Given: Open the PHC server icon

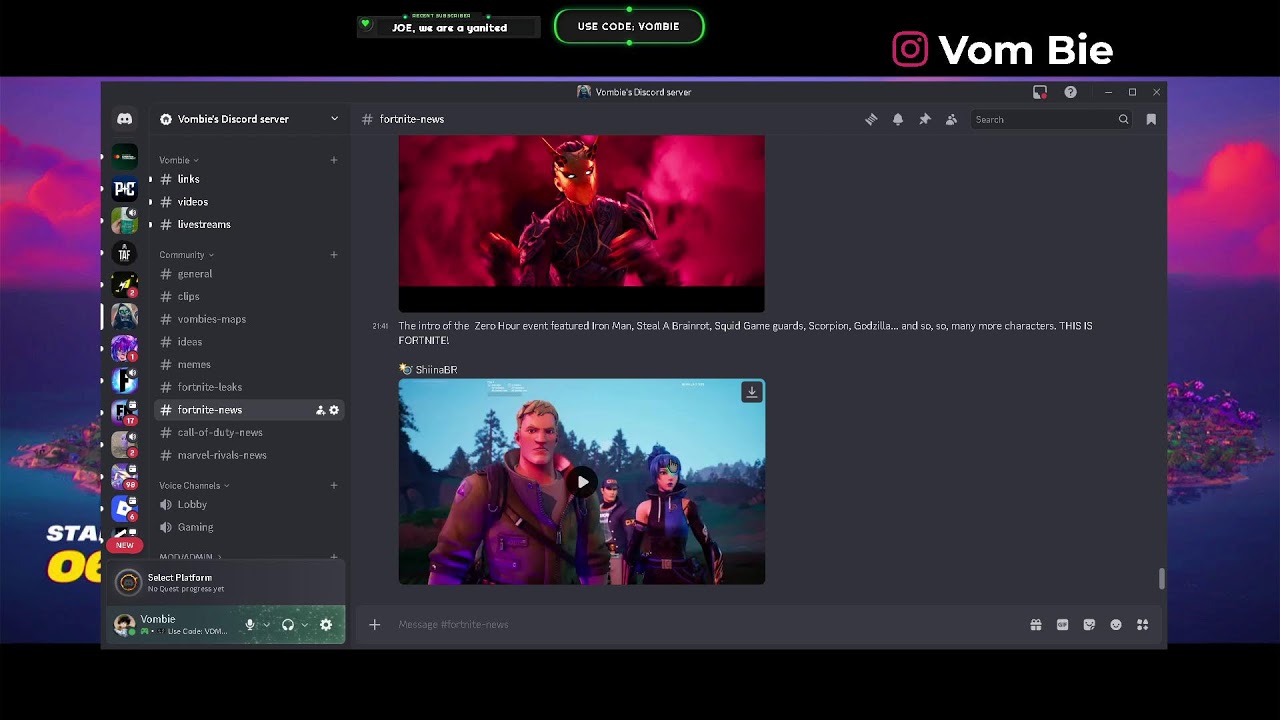Looking at the screenshot, I should (x=124, y=188).
